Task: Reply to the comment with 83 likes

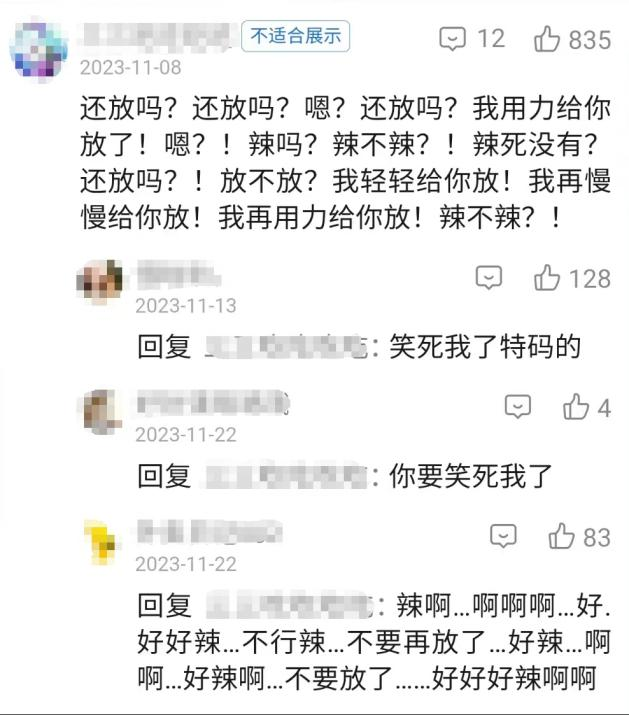Action: pos(503,536)
